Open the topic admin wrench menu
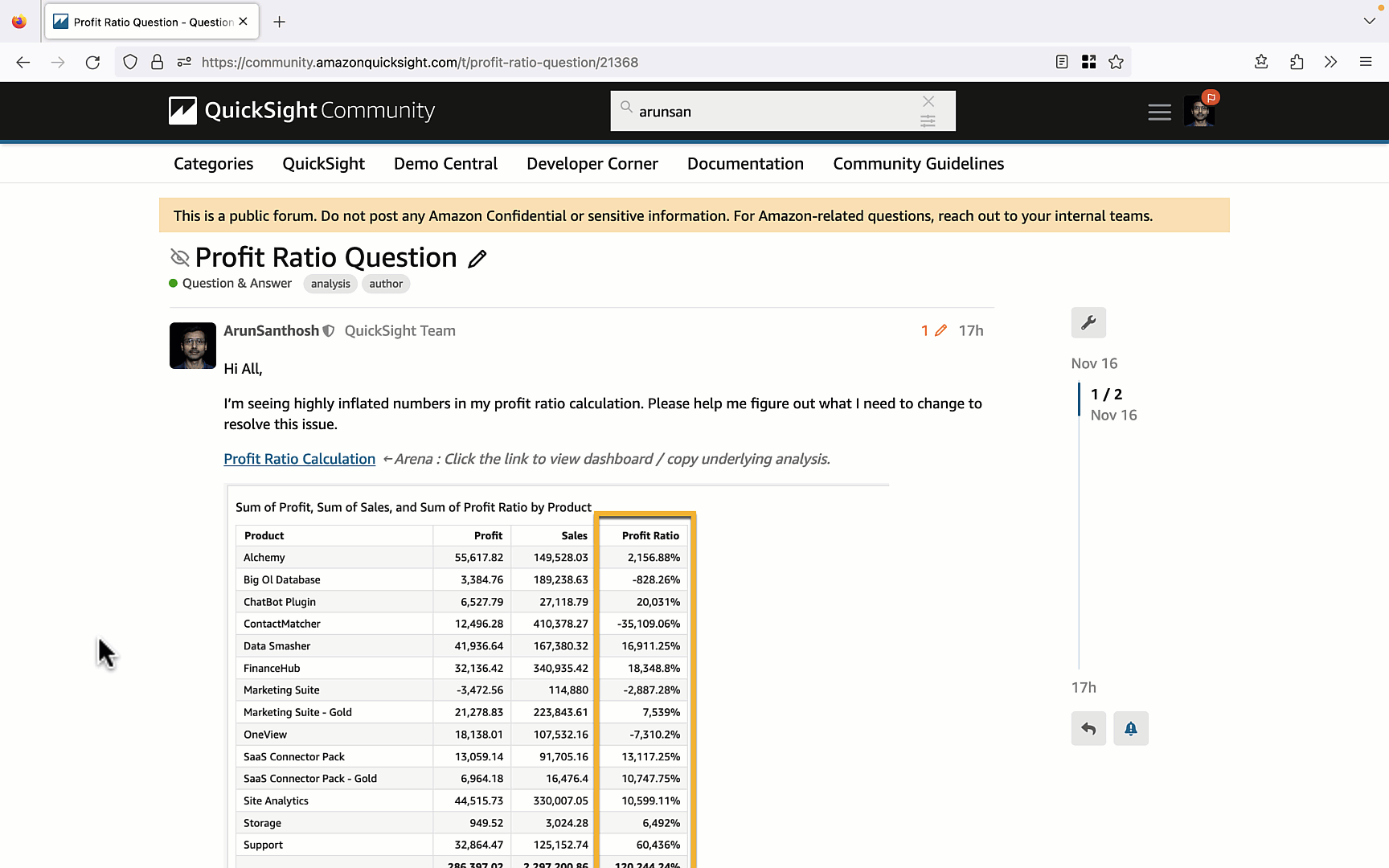Viewport: 1389px width, 868px height. [1088, 322]
